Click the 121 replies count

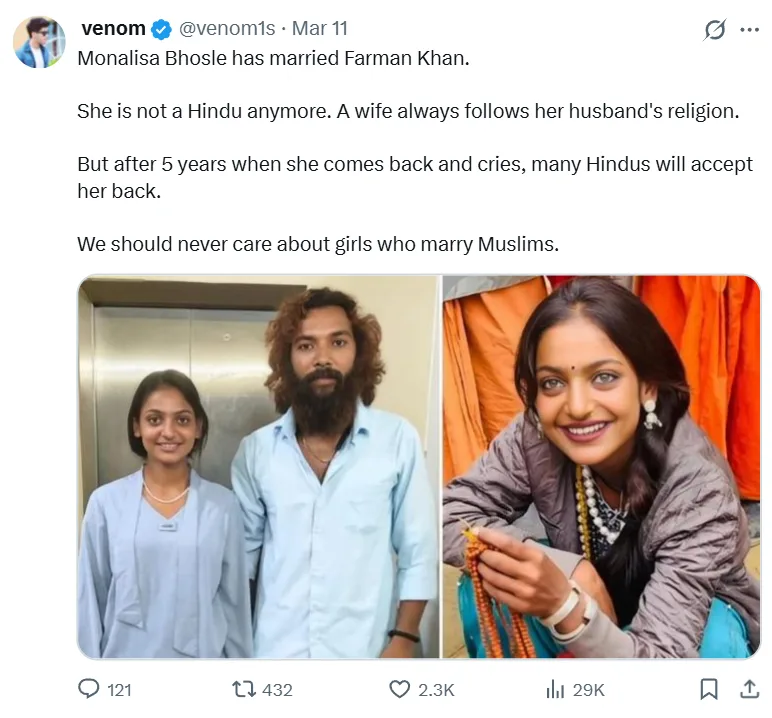click(119, 690)
